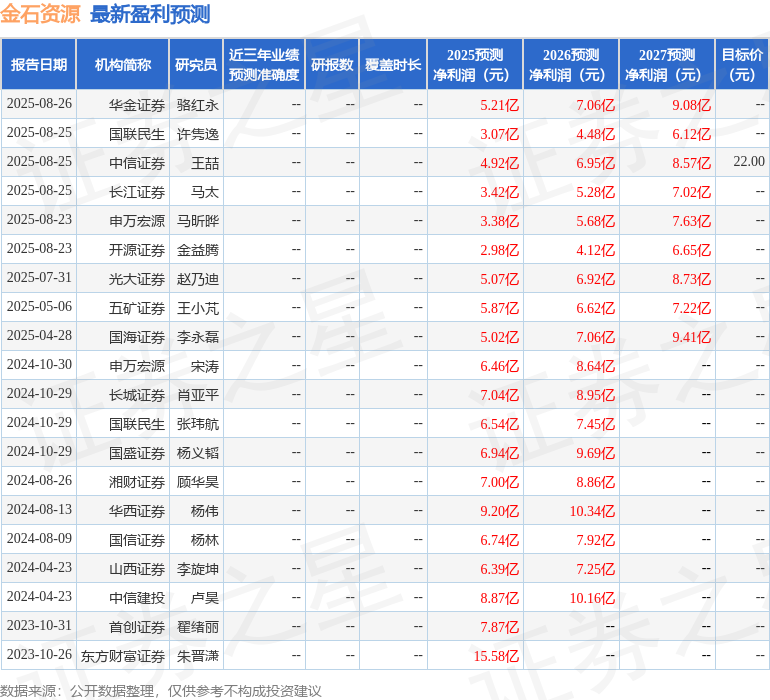Select the 机构简称 column header
The image size is (770, 700).
point(123,64)
